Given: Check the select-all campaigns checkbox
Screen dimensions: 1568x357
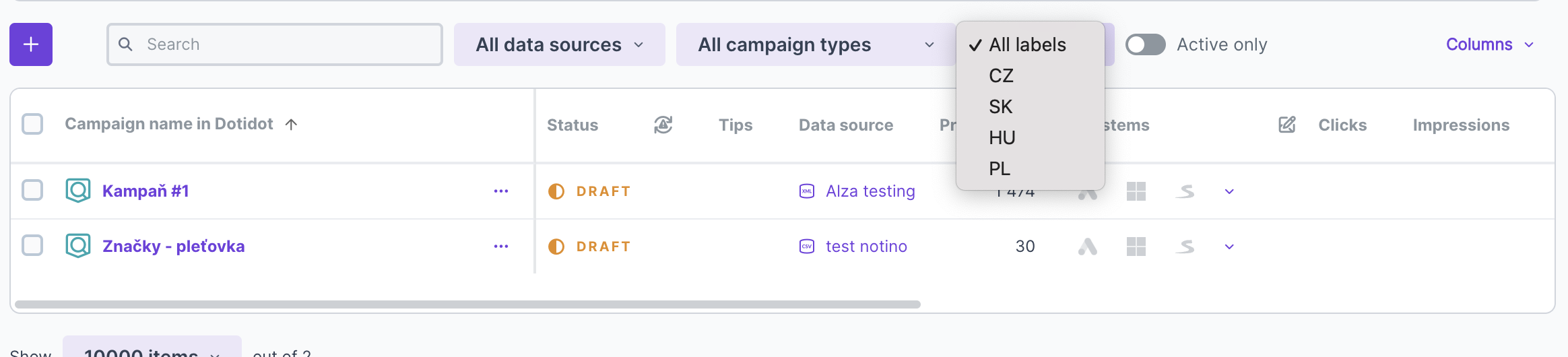Looking at the screenshot, I should pos(32,124).
